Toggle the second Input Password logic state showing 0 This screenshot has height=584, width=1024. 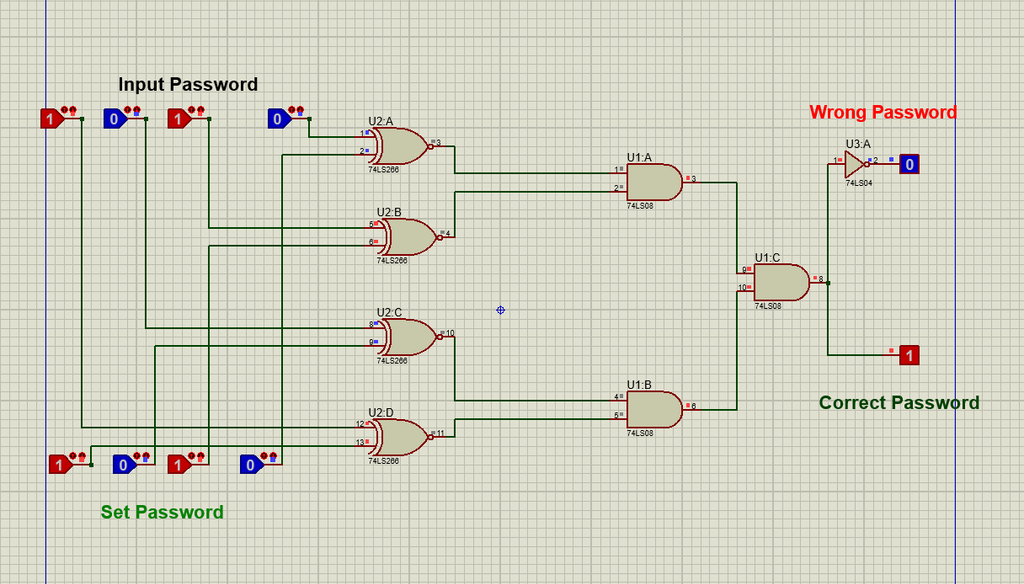pos(116,119)
